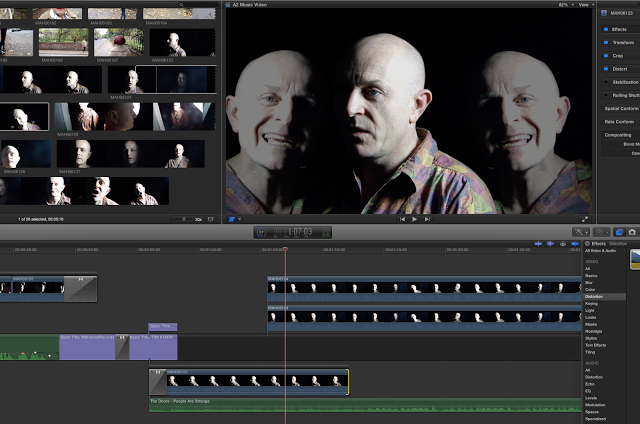
Task: Open the Retime speed menu
Action: (601, 232)
